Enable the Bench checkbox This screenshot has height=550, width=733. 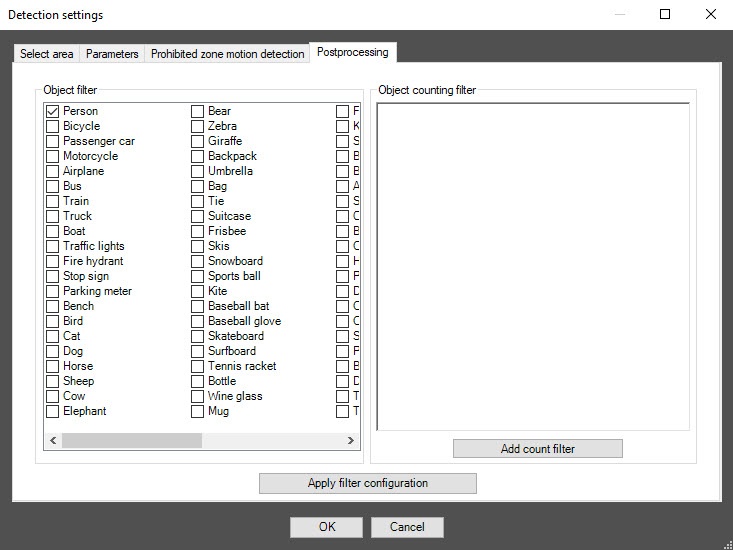[52, 306]
